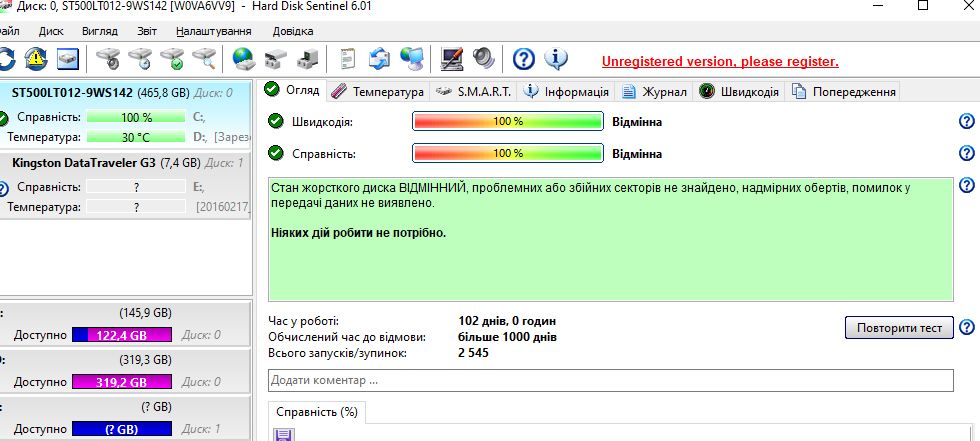980x441 pixels.
Task: Click help icon next to Повторити тест
Action: coord(967,327)
